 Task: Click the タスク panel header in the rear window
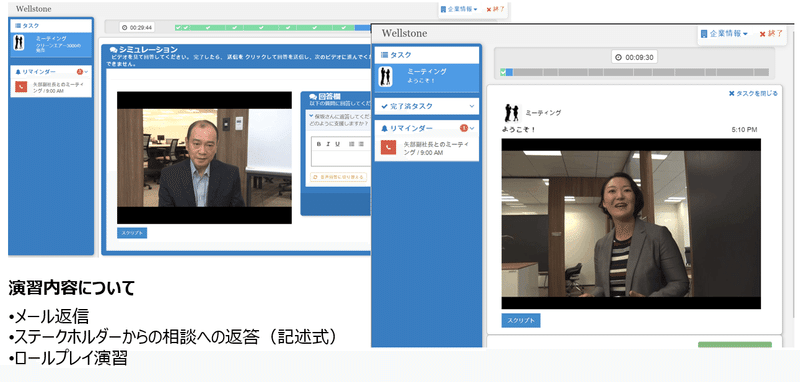tap(51, 26)
